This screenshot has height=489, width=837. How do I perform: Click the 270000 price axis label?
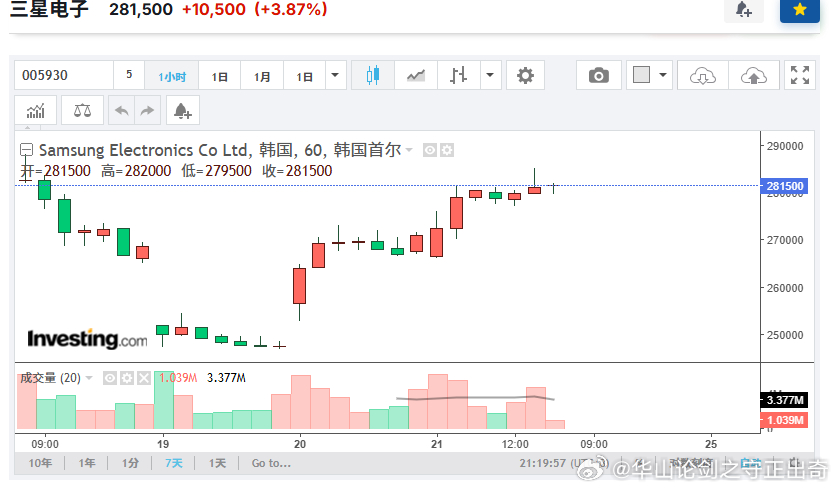(785, 240)
